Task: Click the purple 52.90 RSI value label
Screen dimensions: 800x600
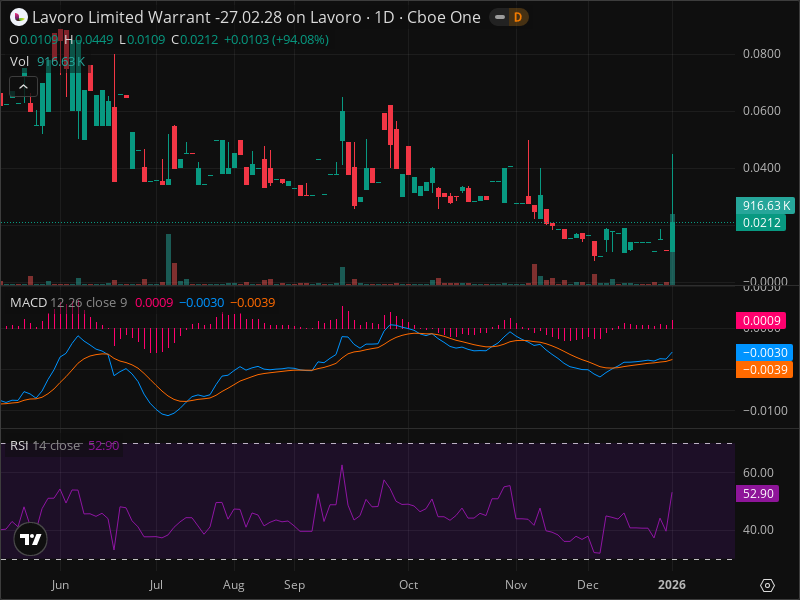Action: click(758, 493)
